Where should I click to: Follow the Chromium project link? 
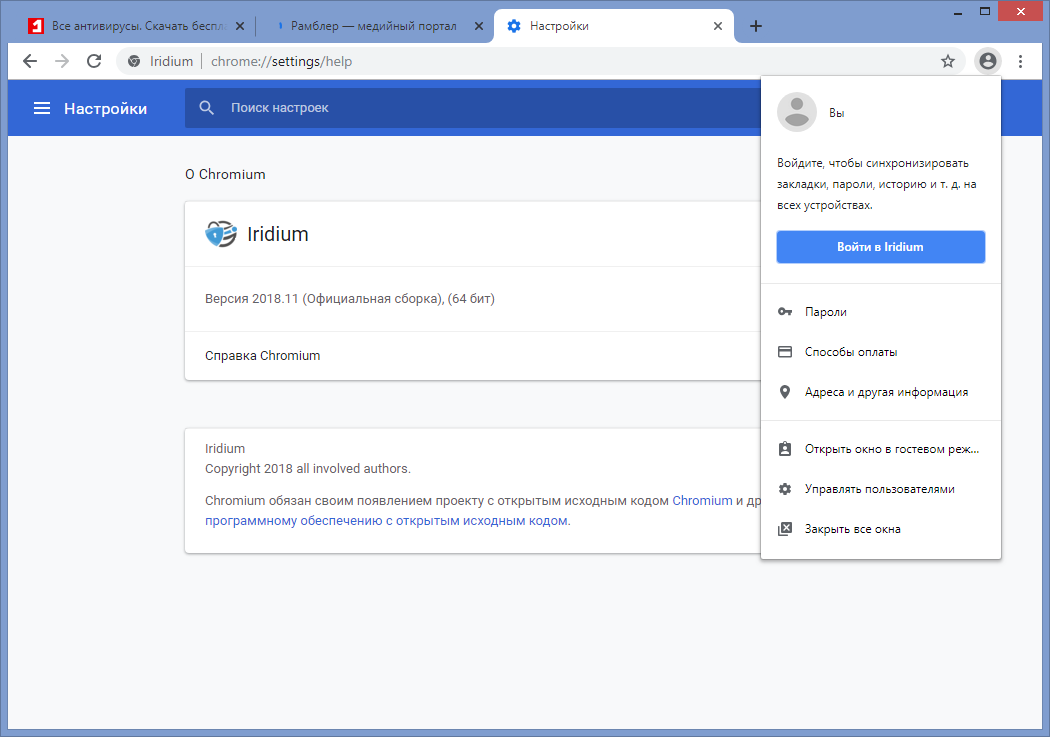point(702,501)
